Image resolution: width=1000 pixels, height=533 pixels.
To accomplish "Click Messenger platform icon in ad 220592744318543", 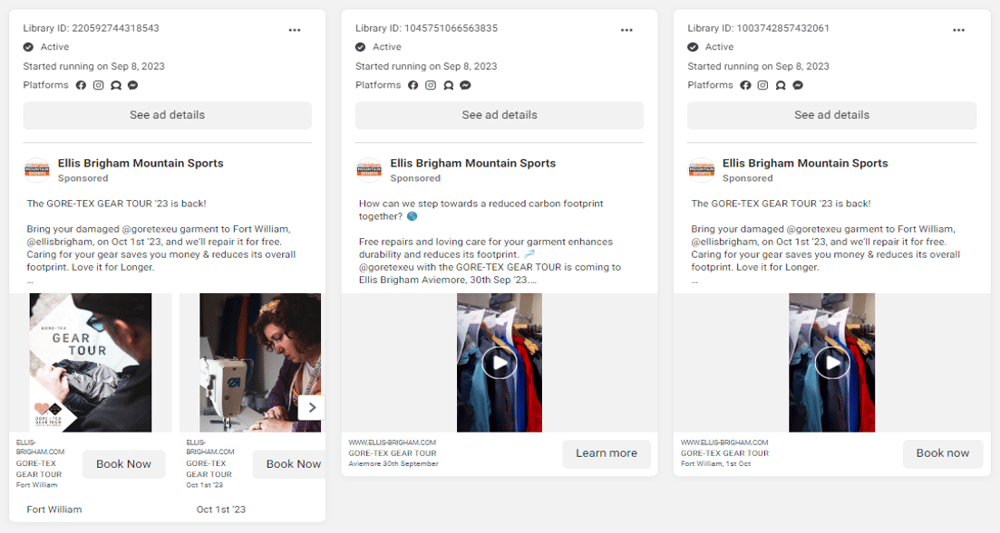I will (133, 85).
